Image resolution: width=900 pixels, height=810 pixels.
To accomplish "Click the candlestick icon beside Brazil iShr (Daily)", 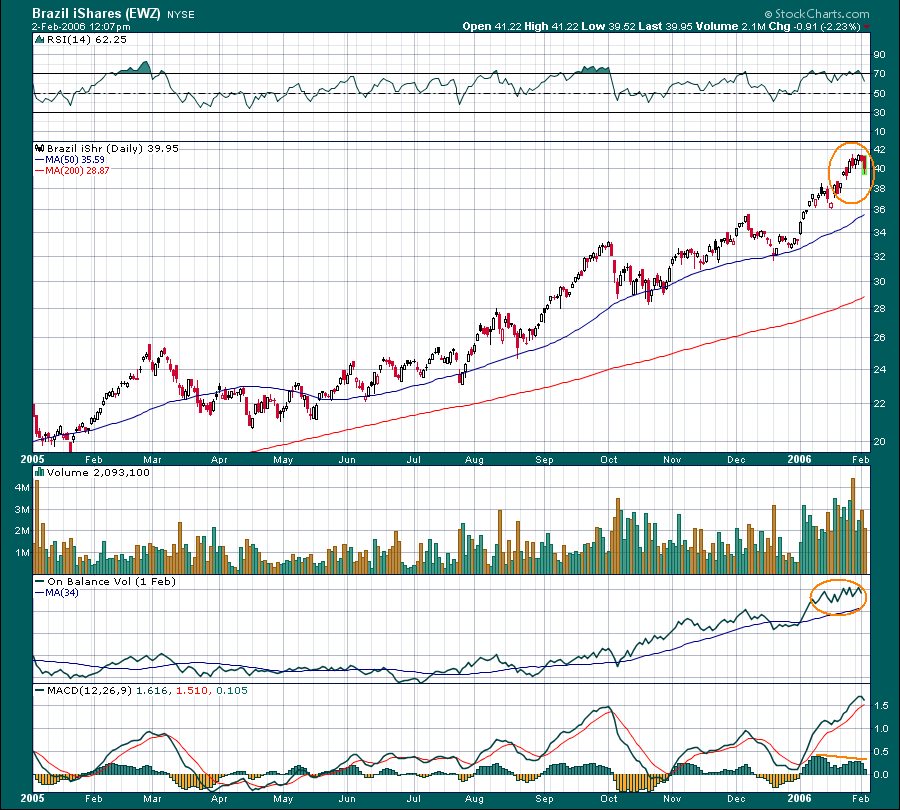I will tap(40, 148).
